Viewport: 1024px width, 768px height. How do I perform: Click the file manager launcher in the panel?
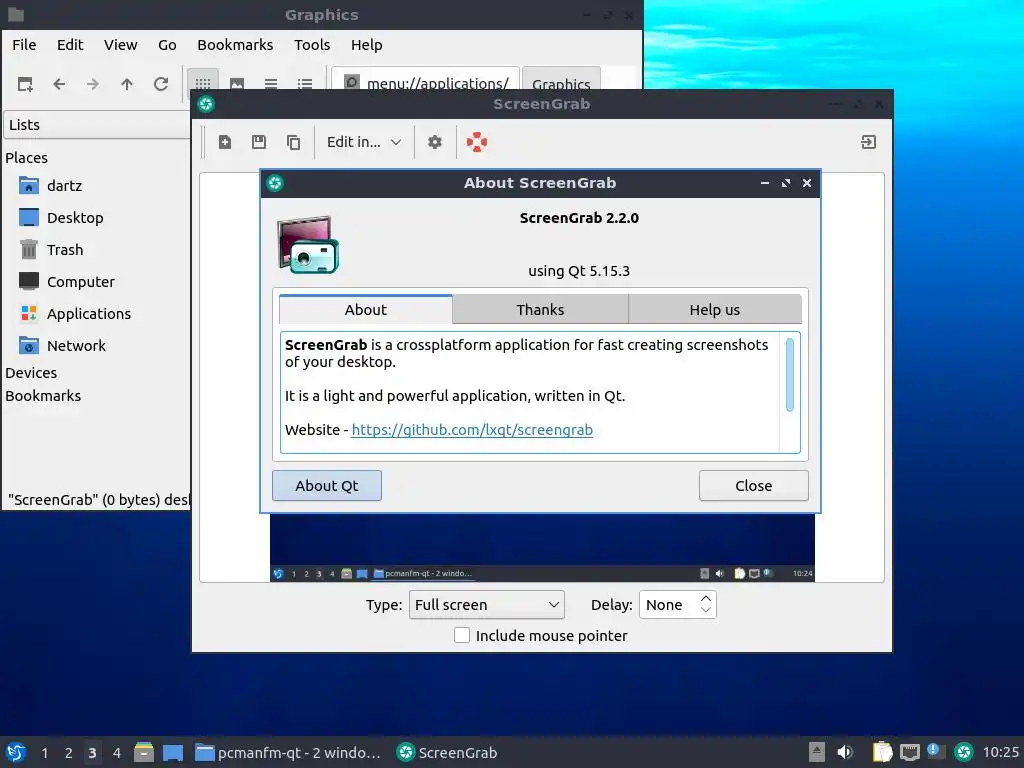coord(144,752)
